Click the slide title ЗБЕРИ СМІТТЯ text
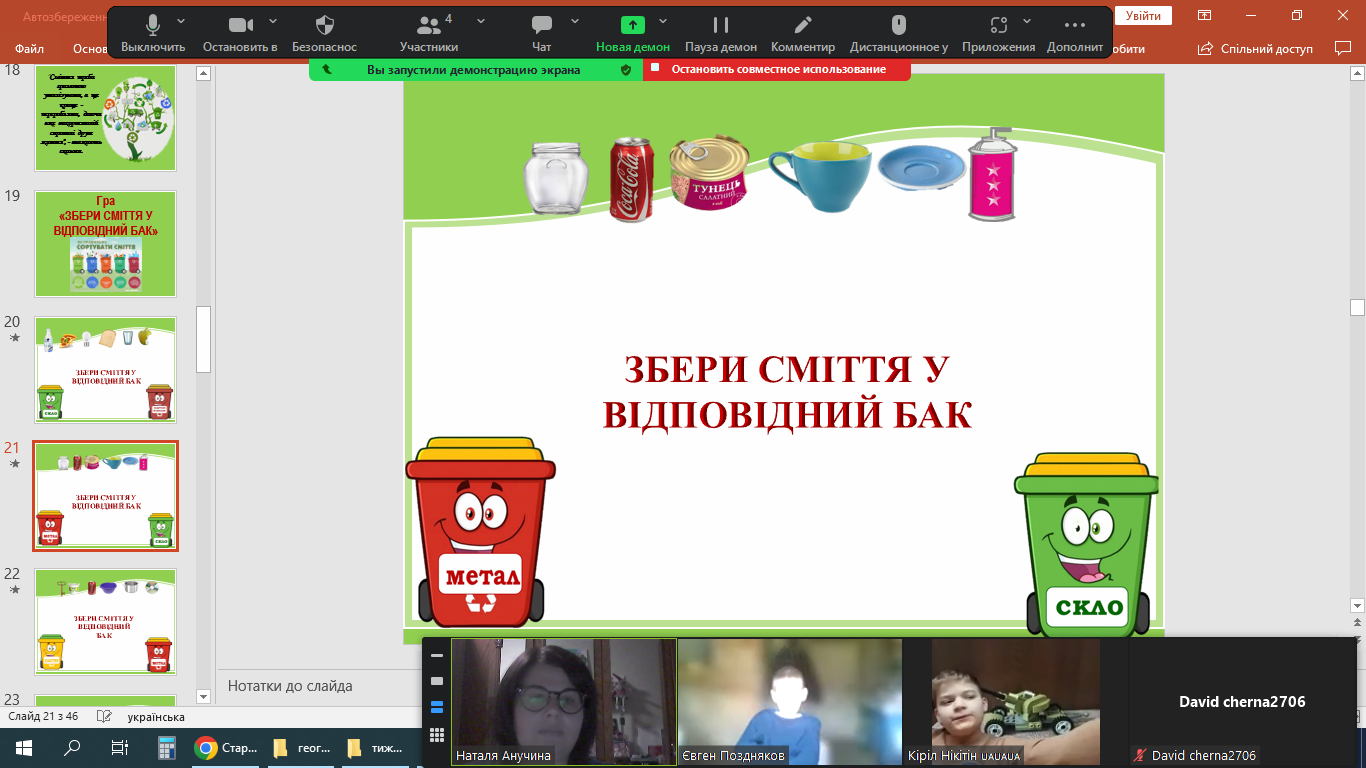This screenshot has width=1366, height=768. coord(787,391)
